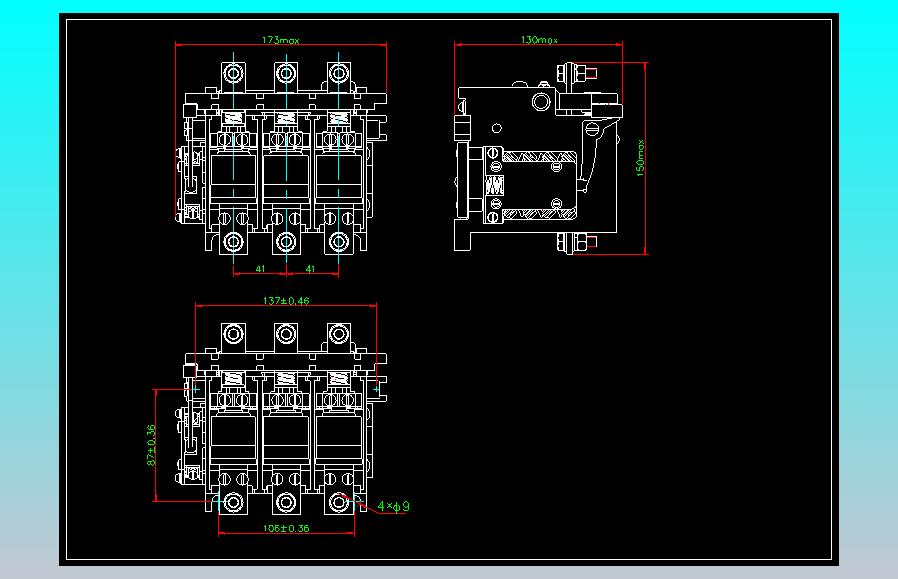Select the 130max side-view dimension text
Viewport: 898px width, 579px height.
pyautogui.click(x=539, y=40)
